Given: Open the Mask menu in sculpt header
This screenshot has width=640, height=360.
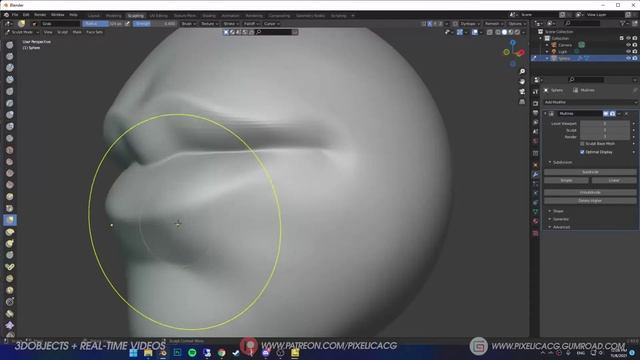Looking at the screenshot, I should pos(77,32).
